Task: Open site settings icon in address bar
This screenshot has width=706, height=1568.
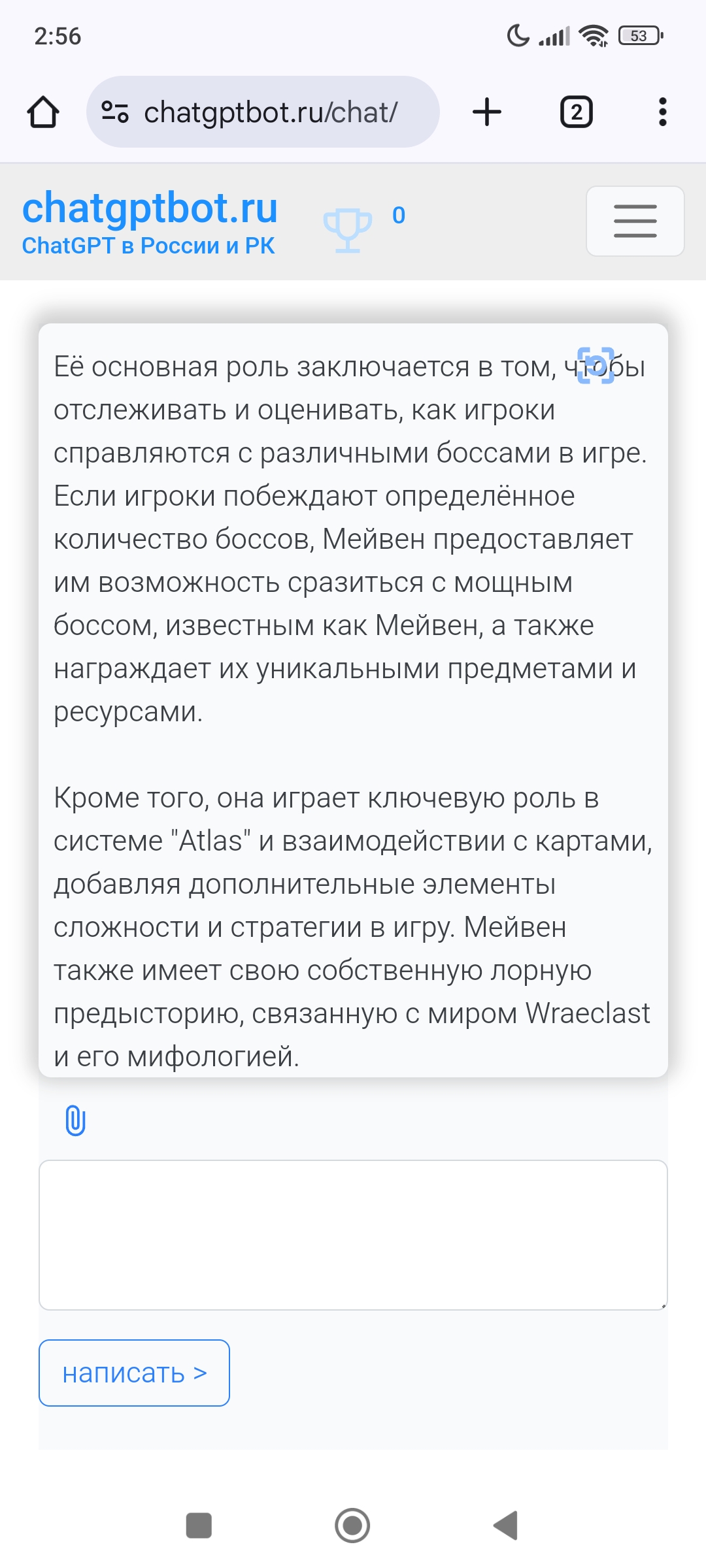Action: [x=115, y=112]
